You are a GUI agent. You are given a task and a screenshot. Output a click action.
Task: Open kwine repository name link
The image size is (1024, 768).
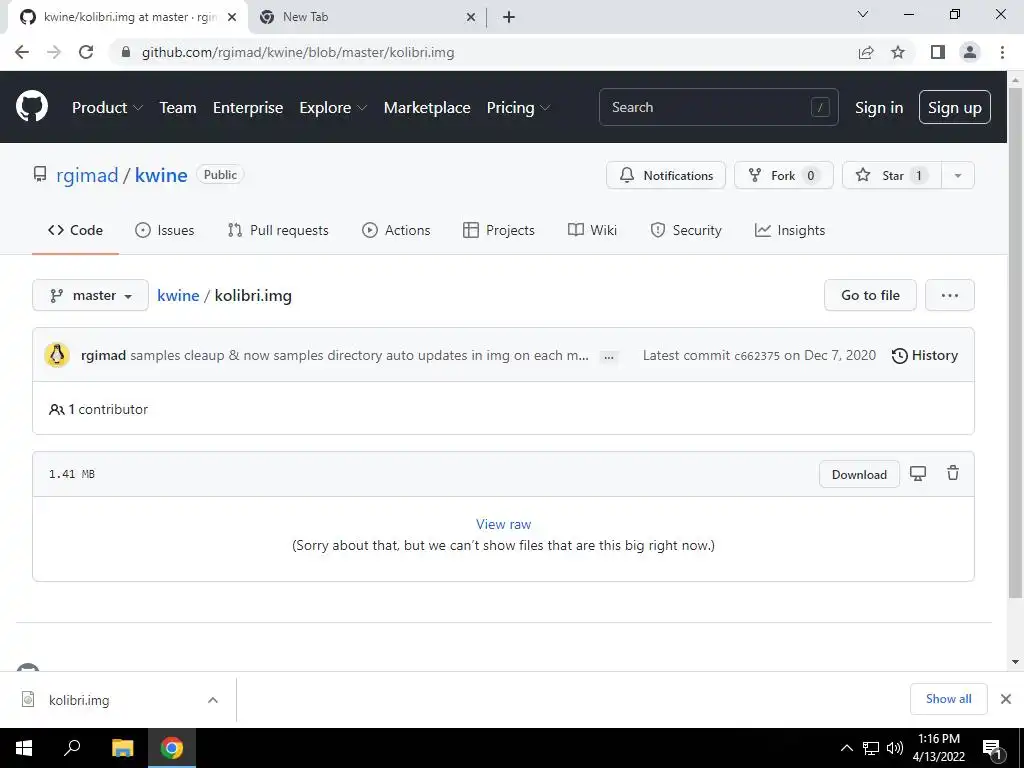[161, 175]
